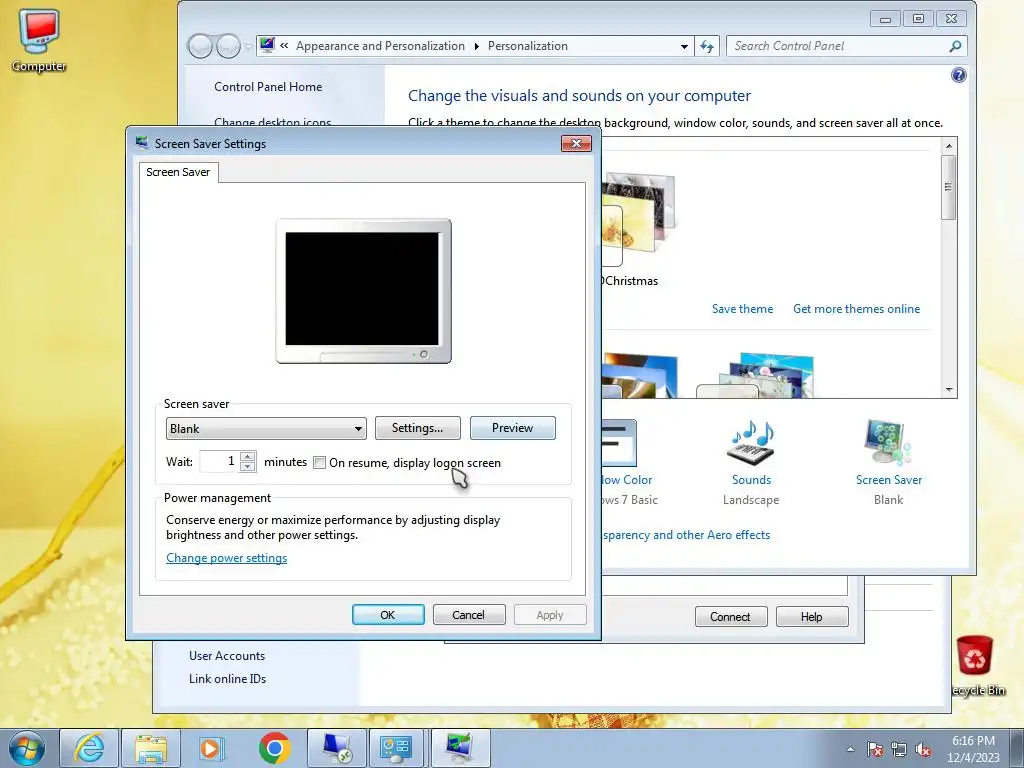Close Screen Saver Settings dialog
Image resolution: width=1024 pixels, height=768 pixels.
(x=576, y=144)
